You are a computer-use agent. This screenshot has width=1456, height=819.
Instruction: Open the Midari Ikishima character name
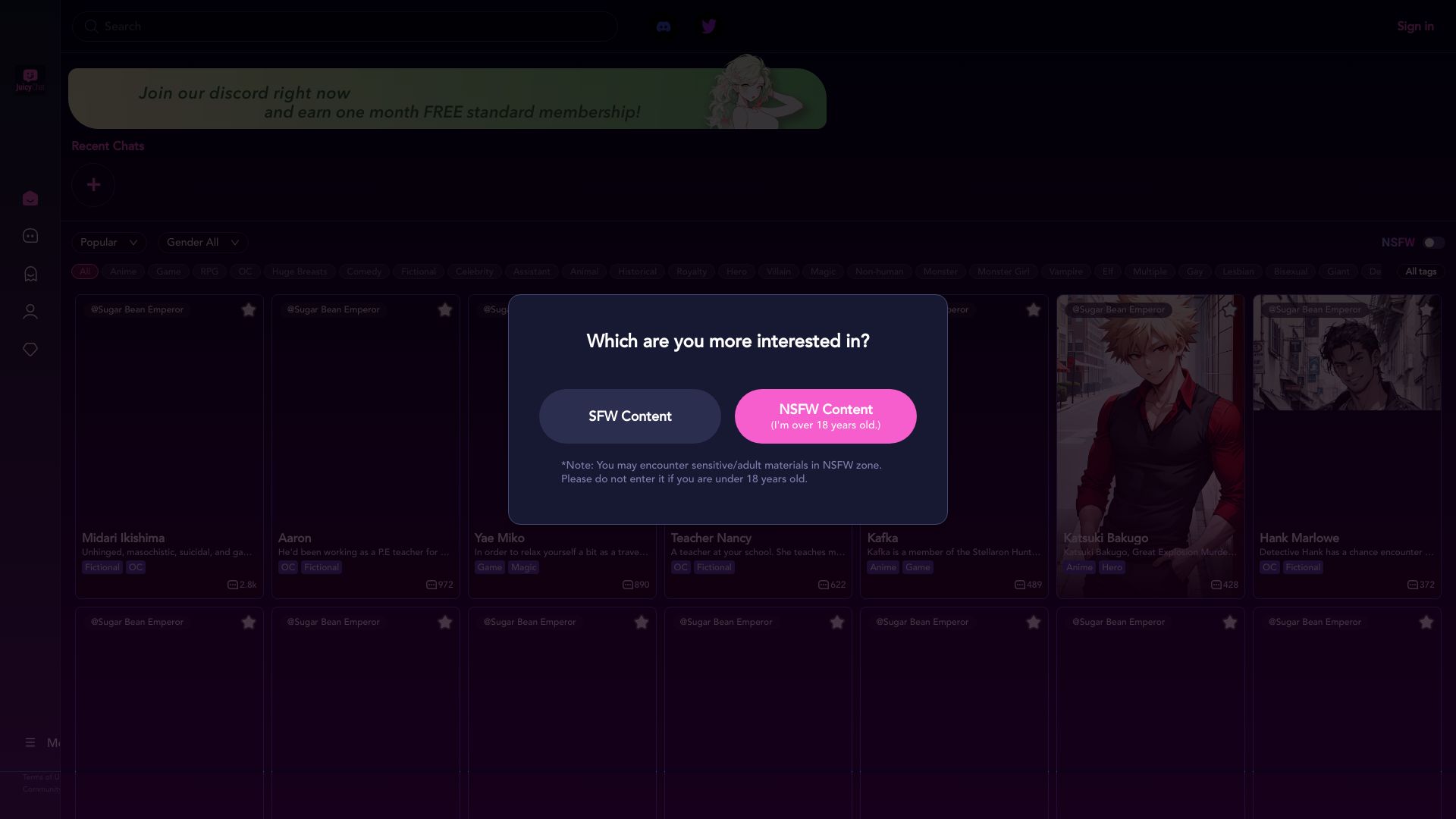[x=123, y=538]
